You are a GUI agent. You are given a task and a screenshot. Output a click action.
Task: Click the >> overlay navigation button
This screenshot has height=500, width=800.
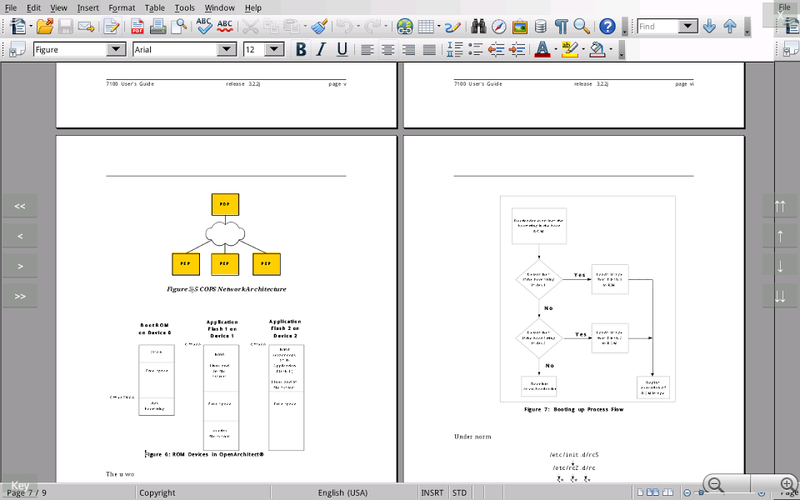coord(20,296)
